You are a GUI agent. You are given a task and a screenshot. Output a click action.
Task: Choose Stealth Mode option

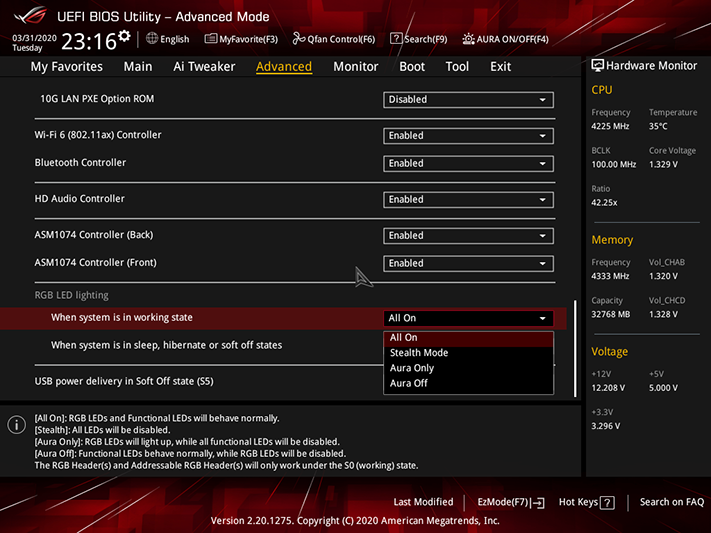[468, 353]
